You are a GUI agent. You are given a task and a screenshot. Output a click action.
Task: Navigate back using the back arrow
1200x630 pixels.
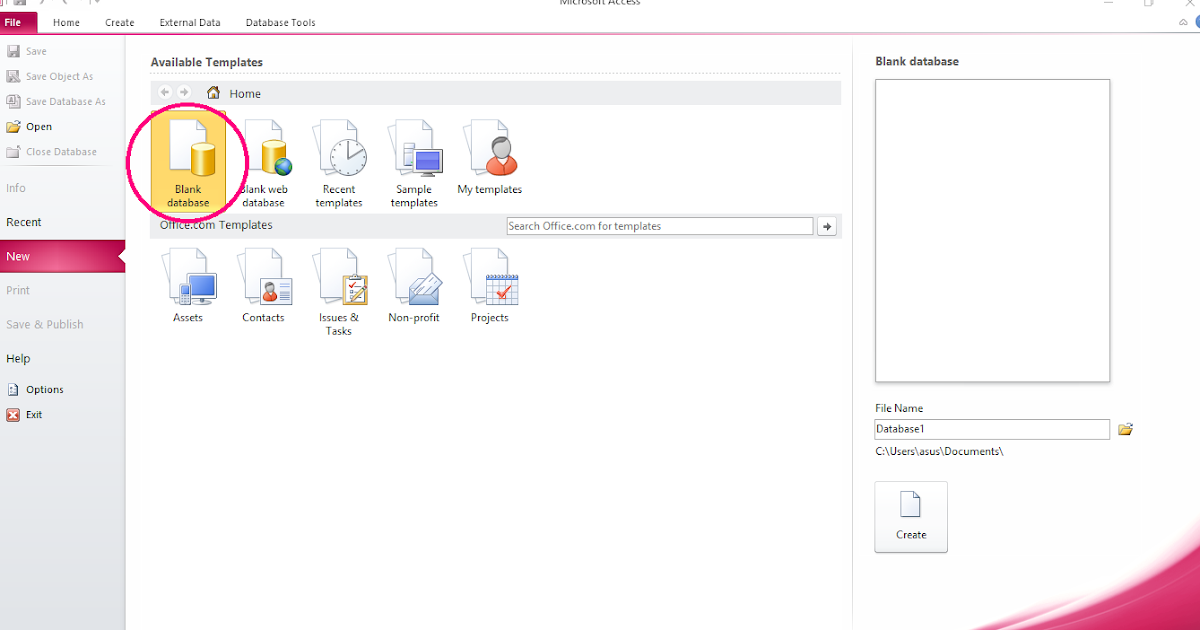coord(164,92)
